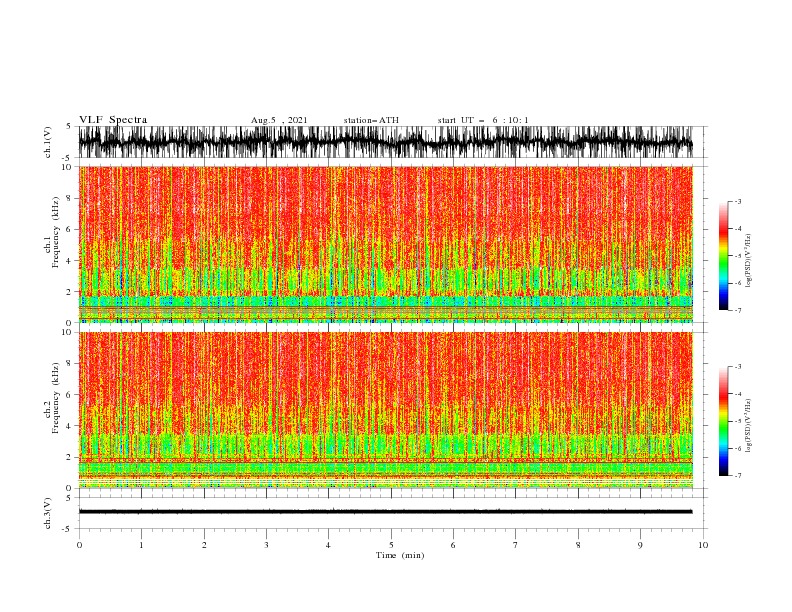This screenshot has width=792, height=612.
Task: Click the ch.1 color bar "log(PSD)(V²/Hz)" label
Action: pyautogui.click(x=749, y=261)
